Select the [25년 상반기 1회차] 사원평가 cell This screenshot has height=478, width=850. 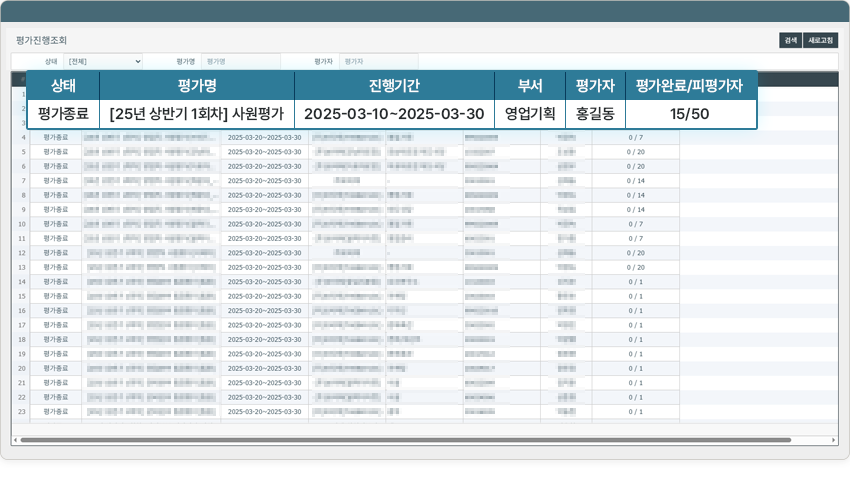(x=197, y=114)
